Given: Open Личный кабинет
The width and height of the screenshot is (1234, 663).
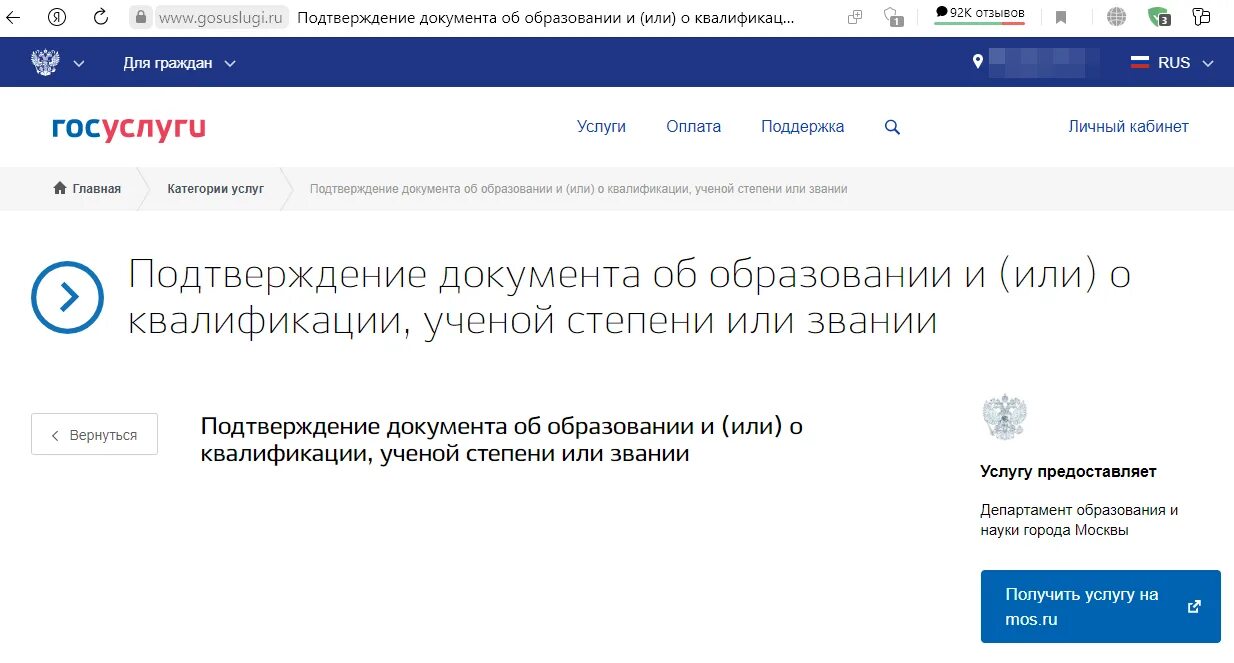Looking at the screenshot, I should click(x=1128, y=127).
